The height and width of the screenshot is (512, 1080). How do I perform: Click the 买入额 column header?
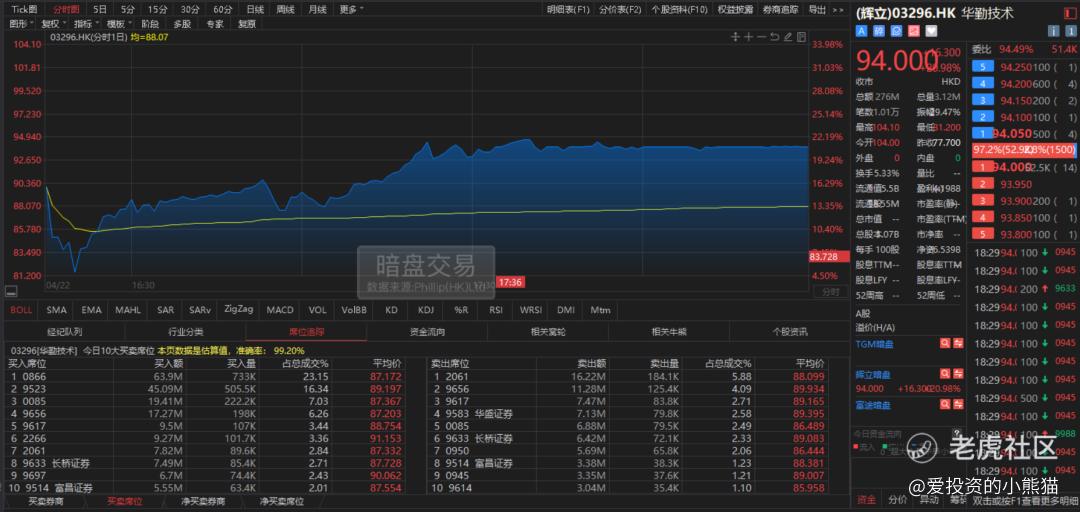168,363
